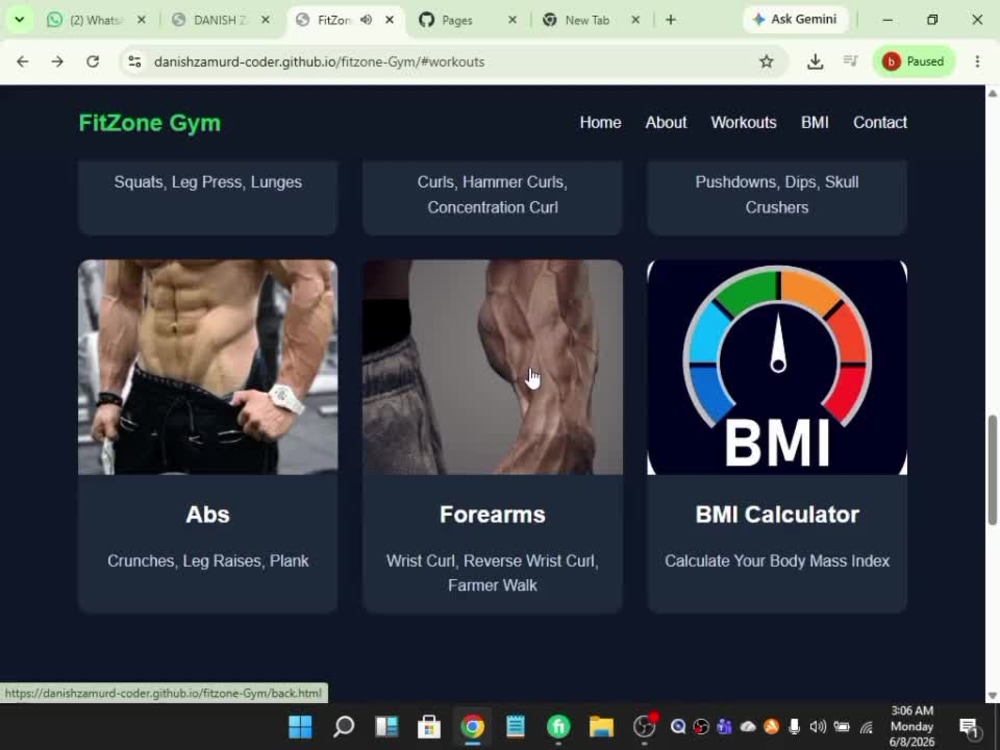Open OneDrive cloud tray icon
Image resolution: width=1000 pixels, height=750 pixels.
click(747, 726)
